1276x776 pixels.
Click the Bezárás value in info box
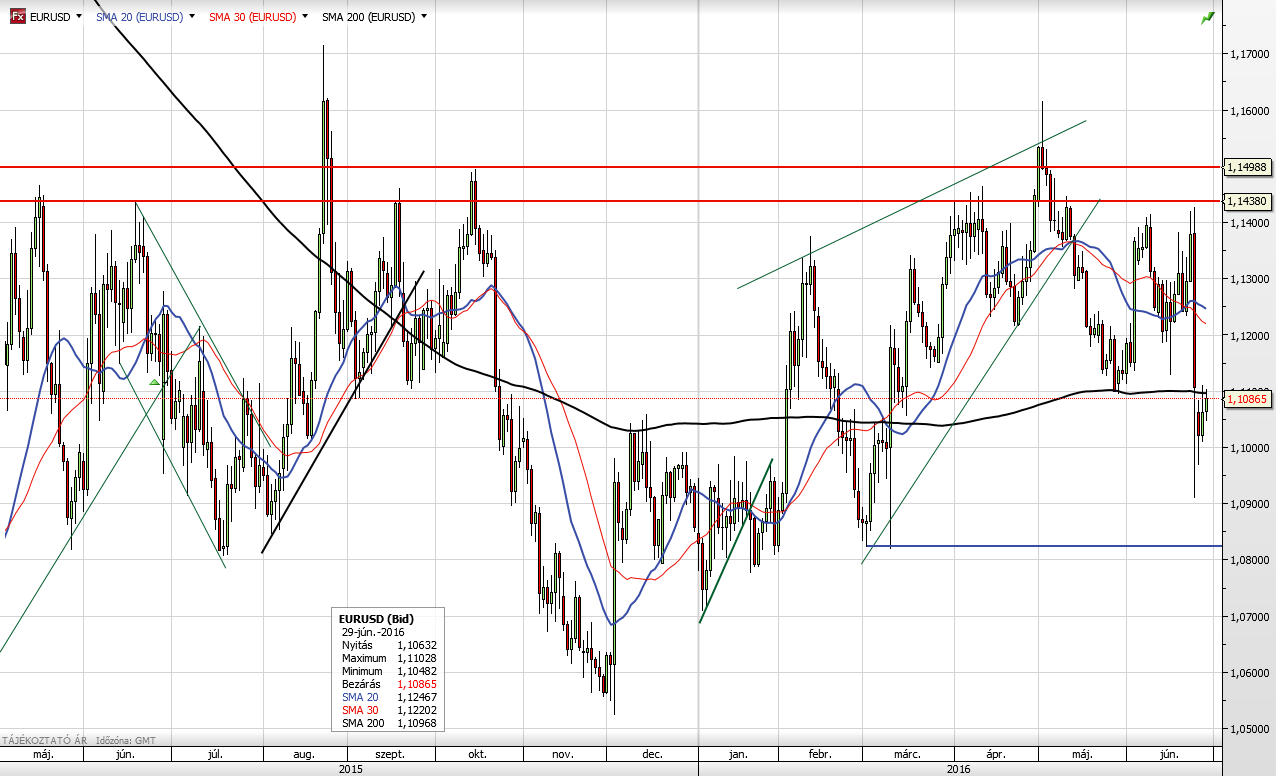[x=417, y=684]
